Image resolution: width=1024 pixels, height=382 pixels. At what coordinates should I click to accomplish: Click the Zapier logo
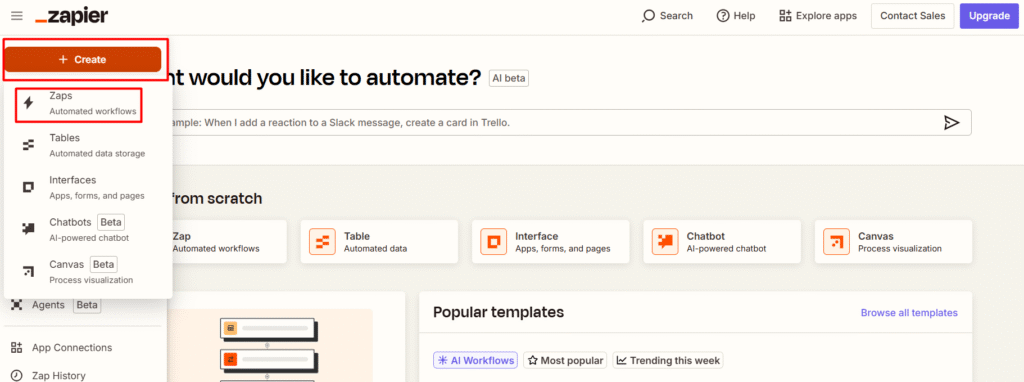72,16
